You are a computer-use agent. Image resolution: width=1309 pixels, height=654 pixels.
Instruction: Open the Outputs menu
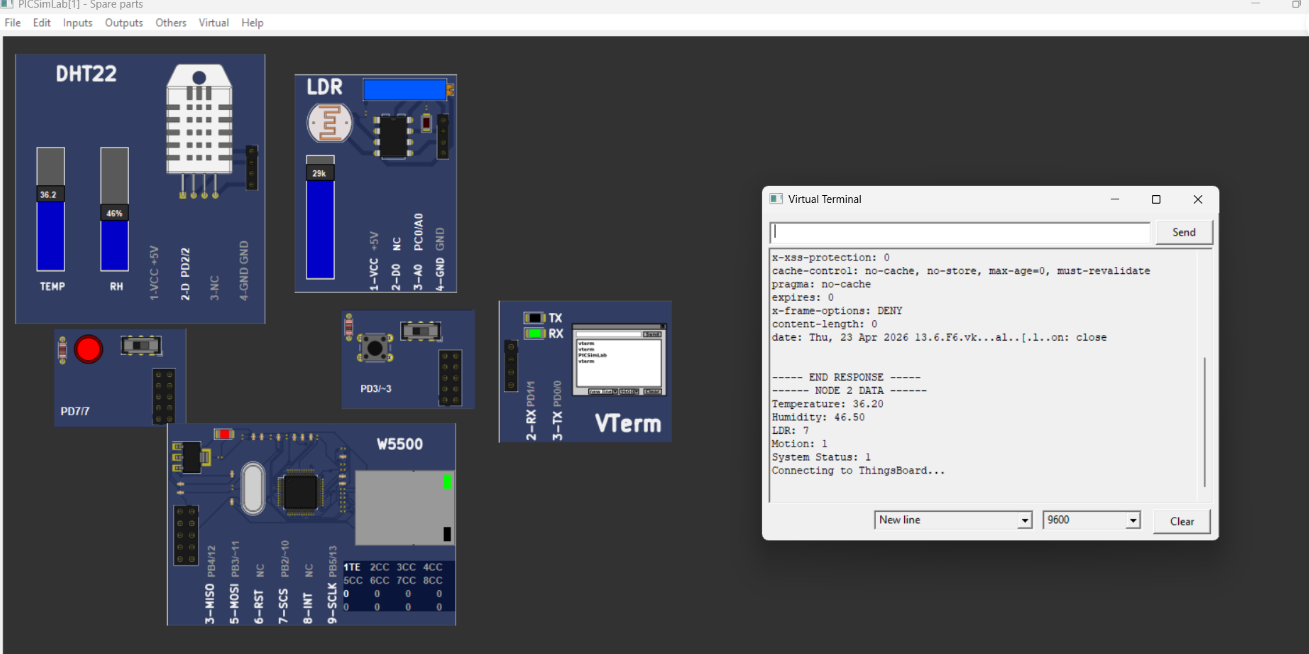click(x=124, y=23)
